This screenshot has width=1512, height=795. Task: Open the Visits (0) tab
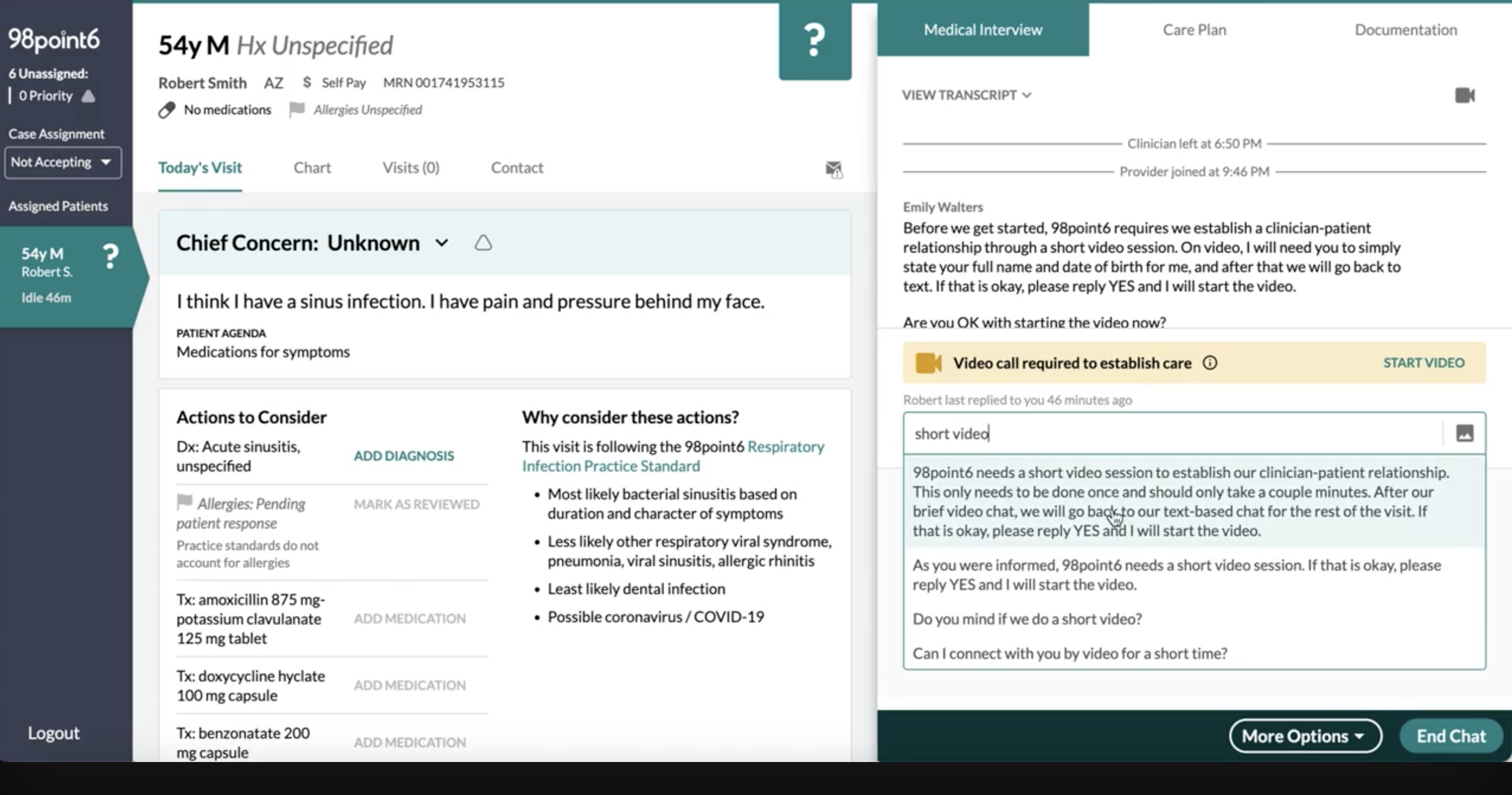411,168
